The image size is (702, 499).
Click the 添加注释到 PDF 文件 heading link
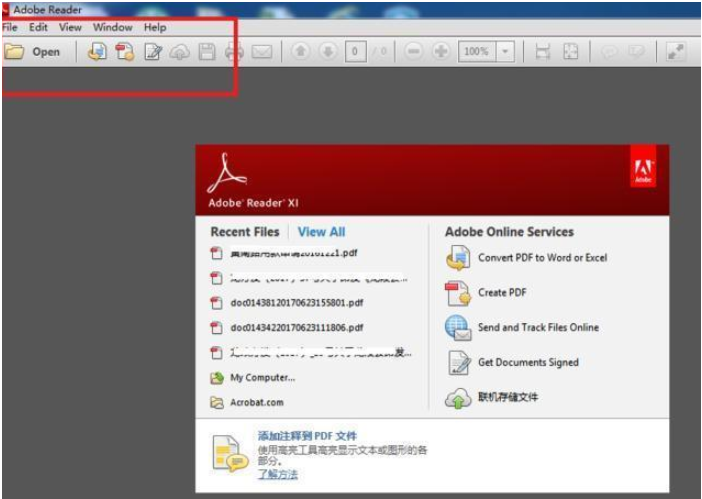tap(307, 436)
